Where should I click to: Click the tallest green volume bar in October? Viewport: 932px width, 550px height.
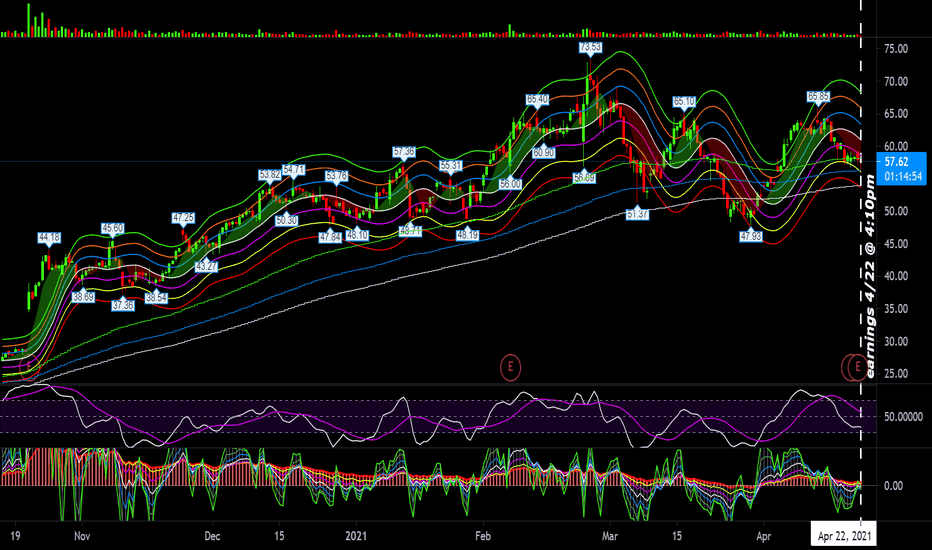(28, 20)
